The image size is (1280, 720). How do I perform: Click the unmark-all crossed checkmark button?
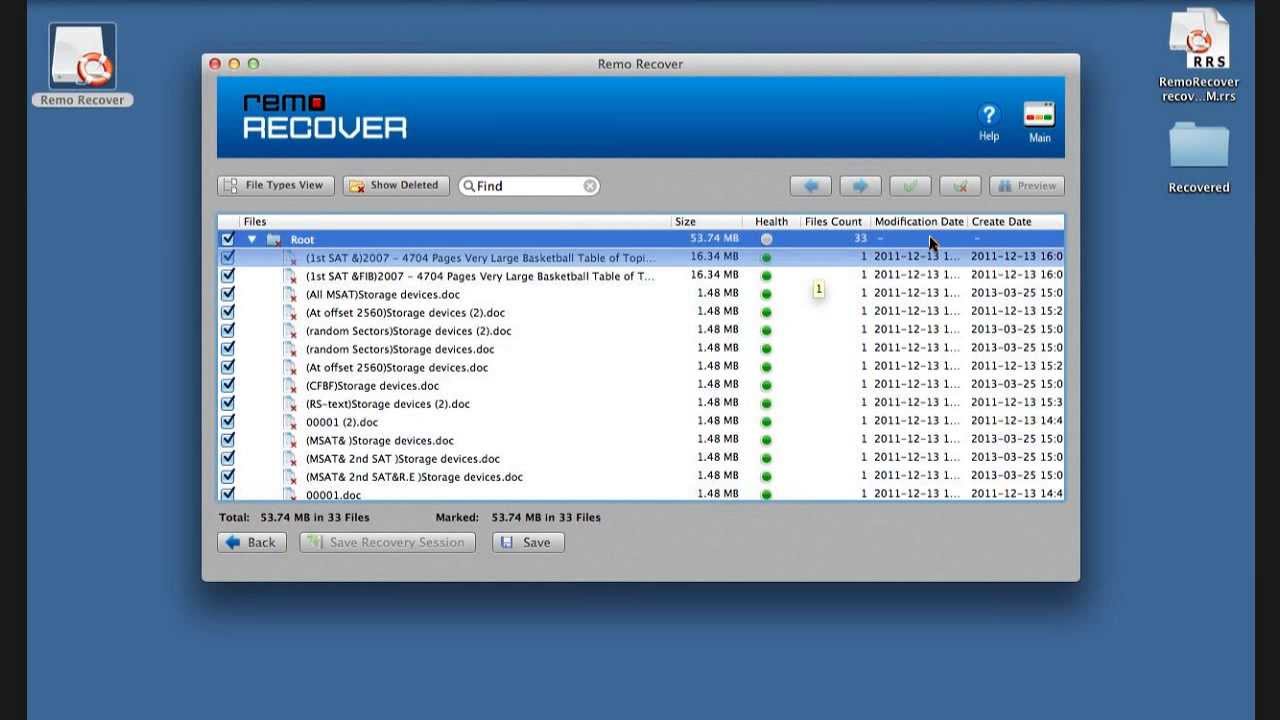(x=960, y=186)
